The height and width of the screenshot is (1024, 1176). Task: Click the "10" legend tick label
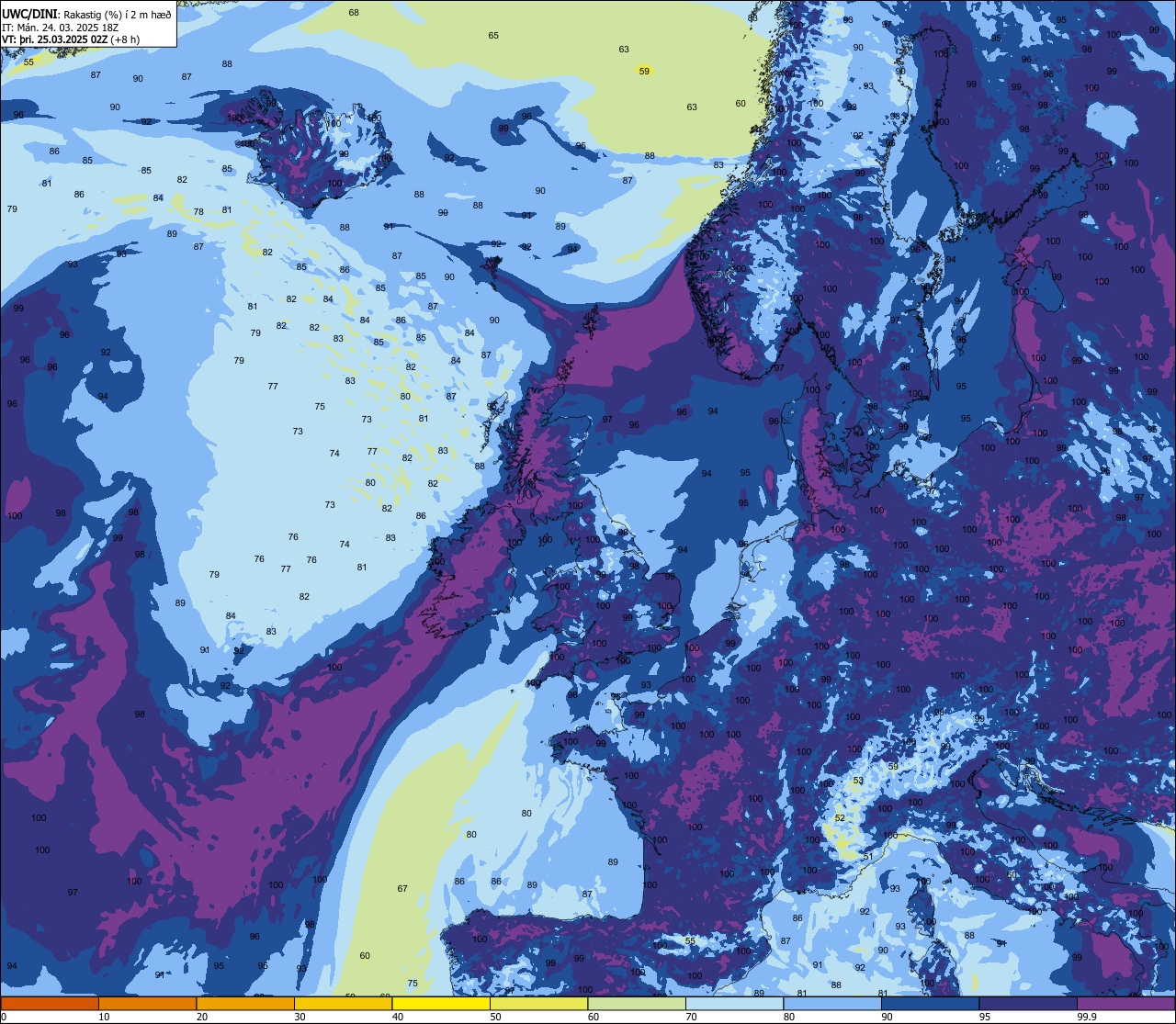(x=104, y=1017)
